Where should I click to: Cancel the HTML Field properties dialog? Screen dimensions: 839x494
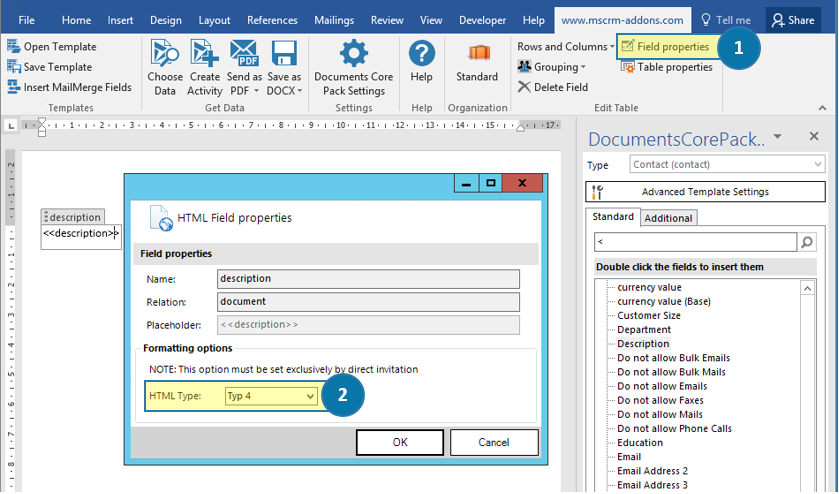point(493,442)
